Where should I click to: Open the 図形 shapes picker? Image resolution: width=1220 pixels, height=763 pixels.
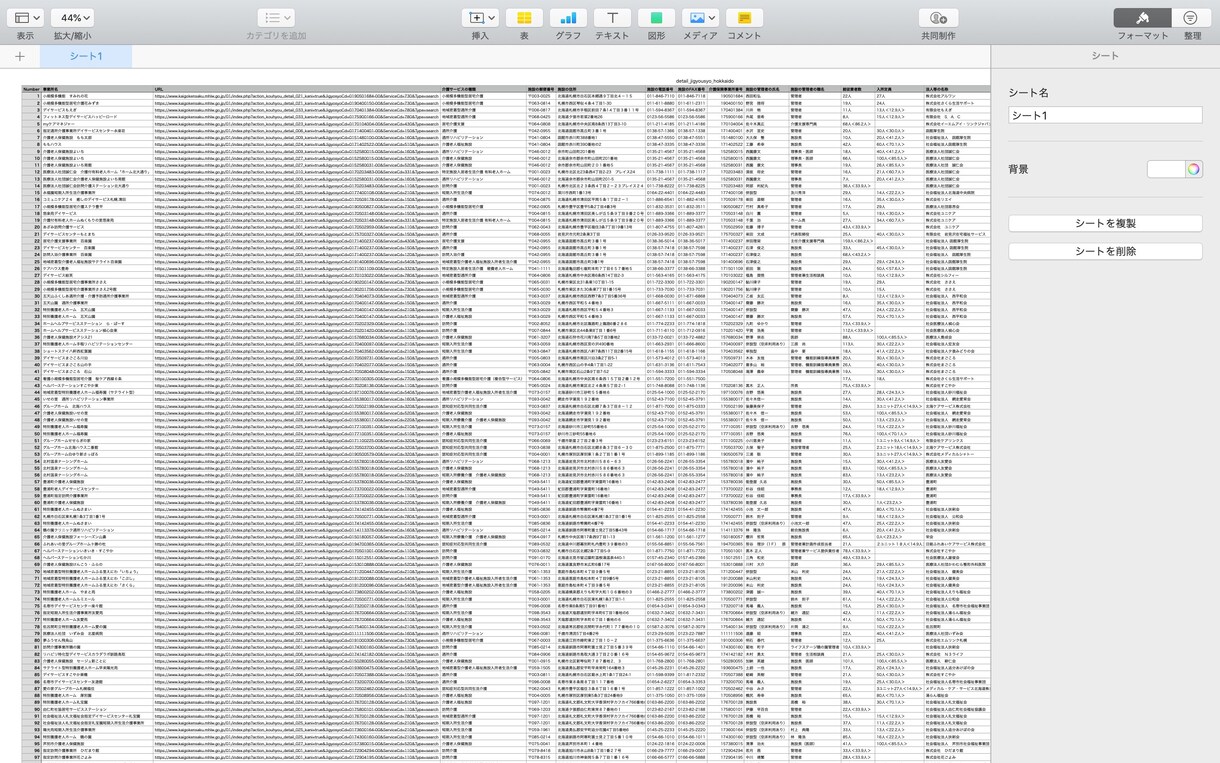point(657,18)
